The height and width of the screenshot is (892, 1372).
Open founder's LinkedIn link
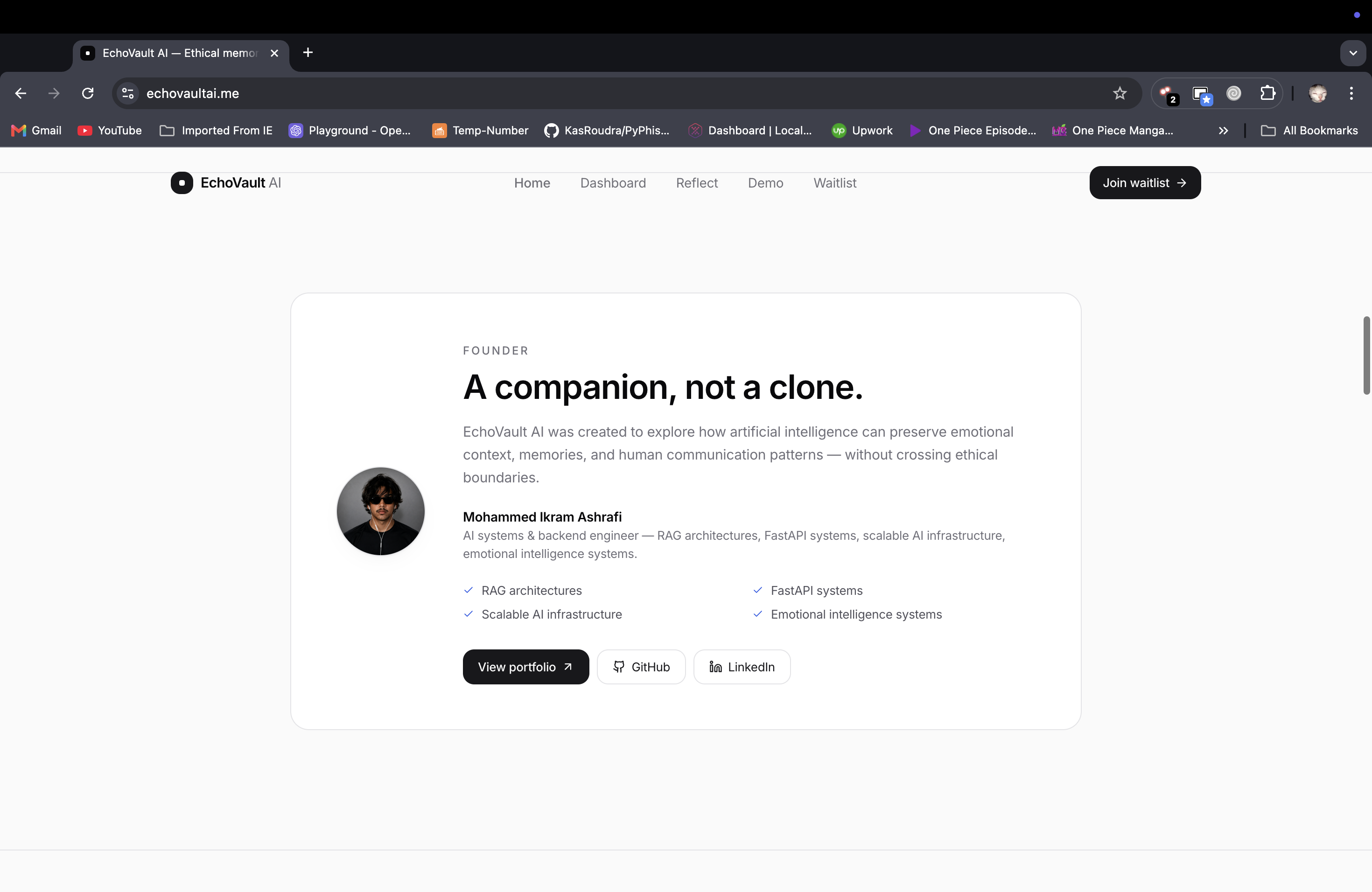click(x=742, y=667)
